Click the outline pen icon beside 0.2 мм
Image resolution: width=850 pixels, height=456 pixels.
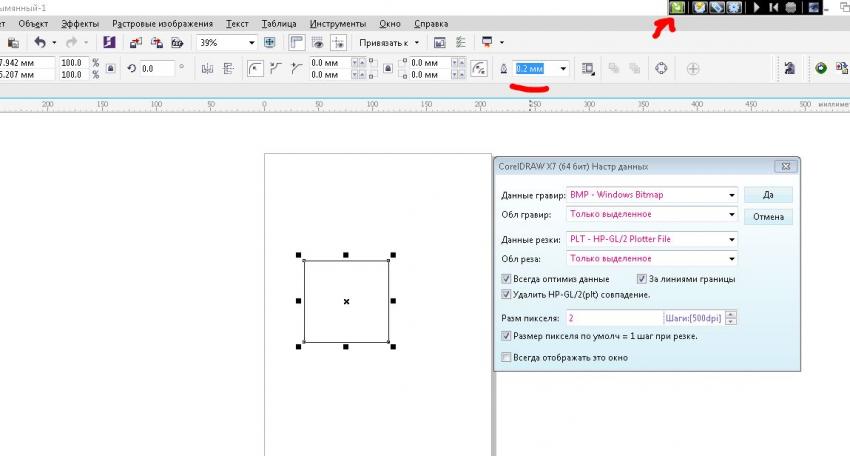(x=503, y=69)
